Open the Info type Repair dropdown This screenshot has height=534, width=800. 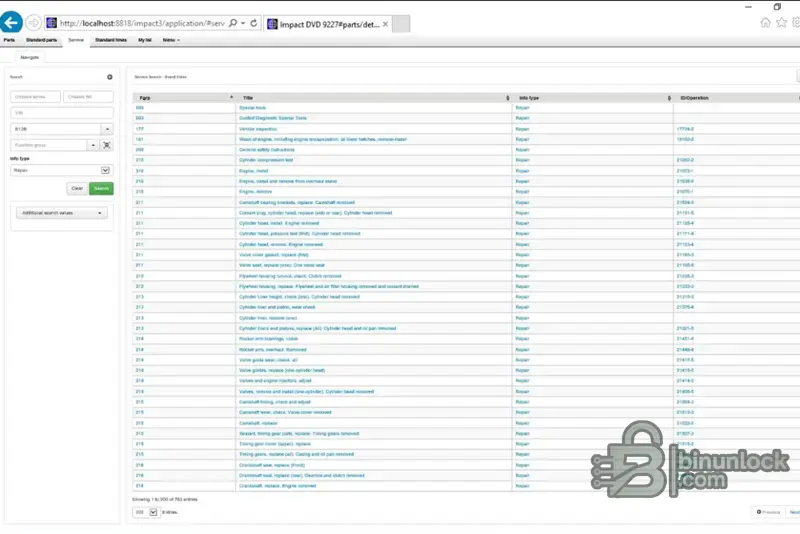(62, 170)
